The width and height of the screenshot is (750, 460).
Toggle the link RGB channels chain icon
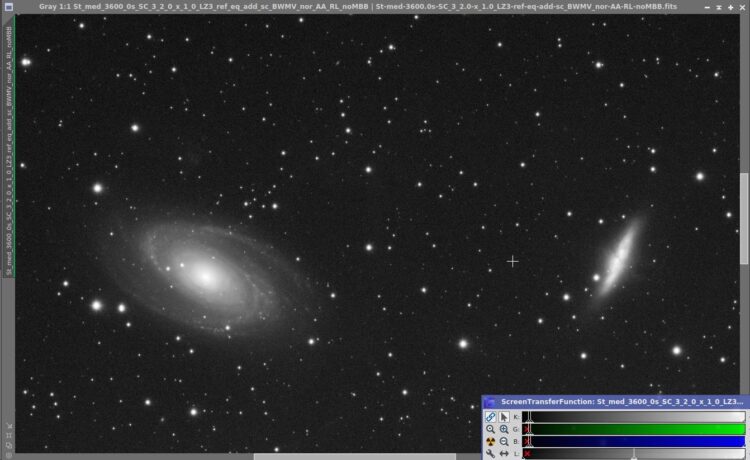(490, 417)
